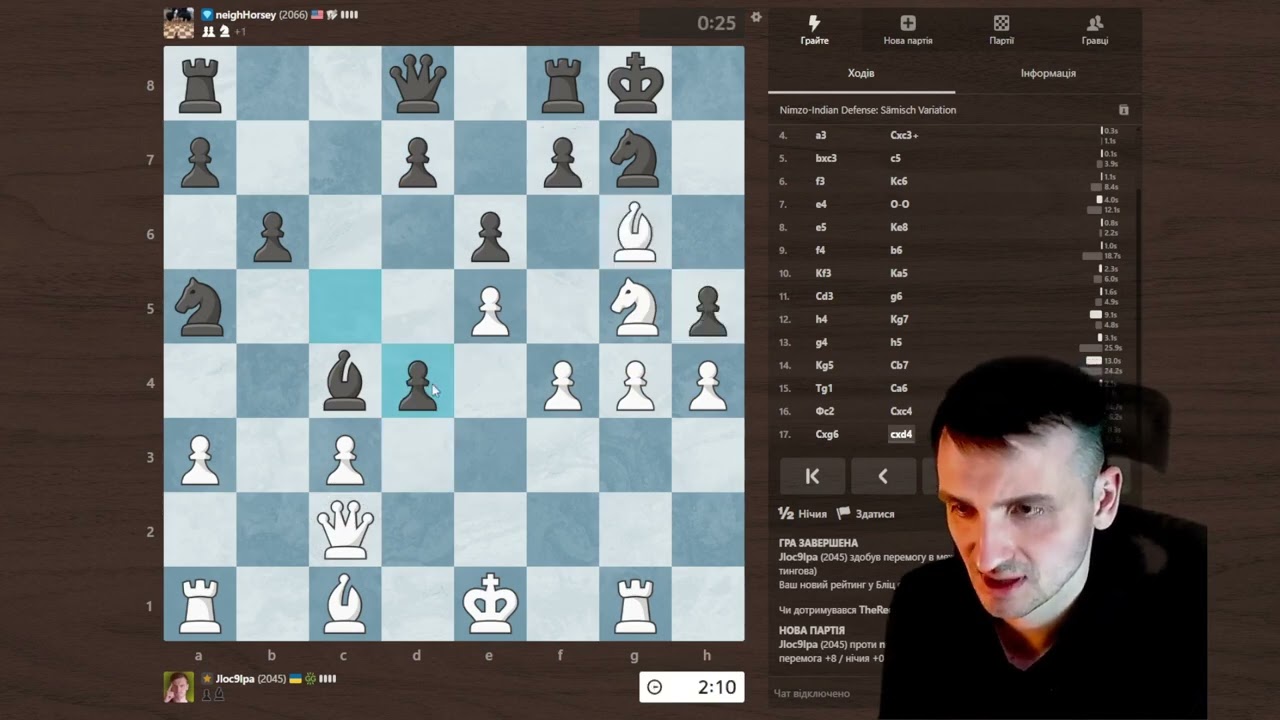Open board settings gear icon
Screen dimensions: 1280x720
[x=756, y=17]
